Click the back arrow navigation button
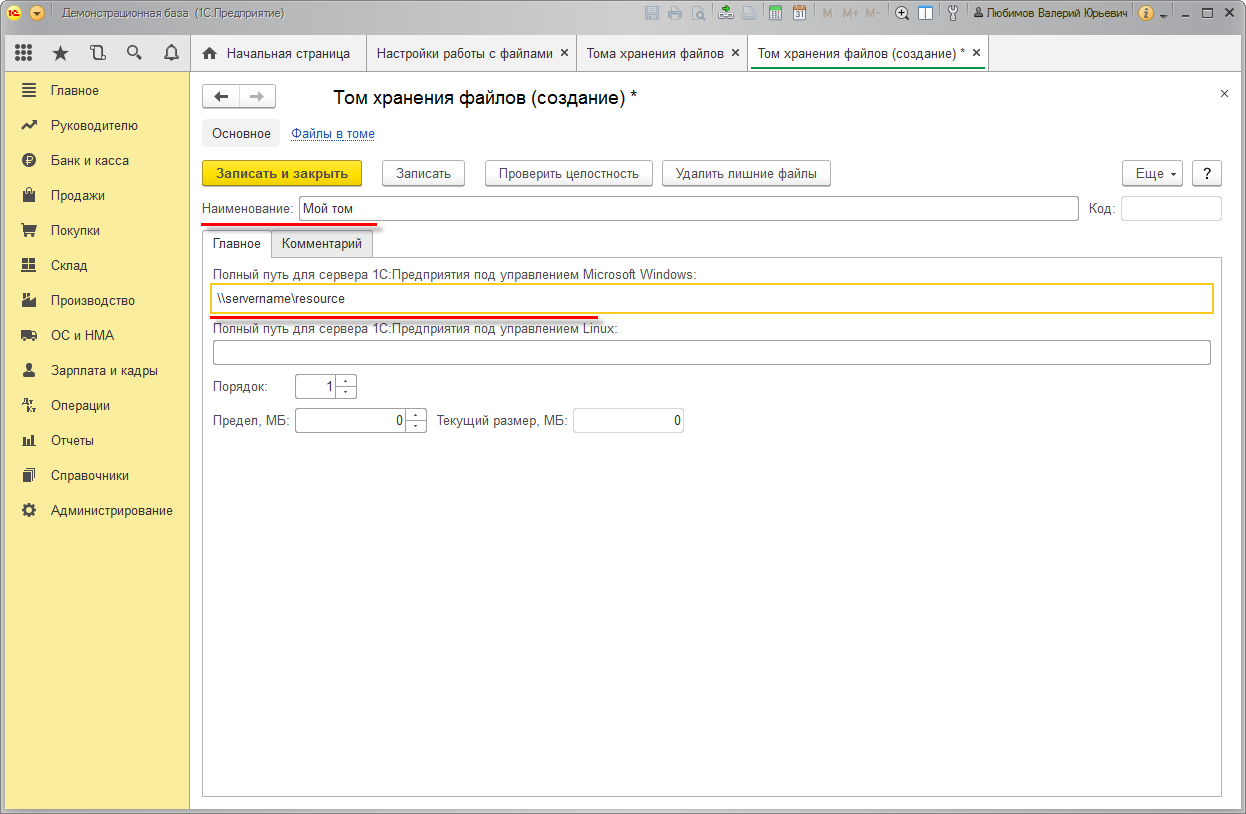Image resolution: width=1246 pixels, height=814 pixels. (221, 96)
